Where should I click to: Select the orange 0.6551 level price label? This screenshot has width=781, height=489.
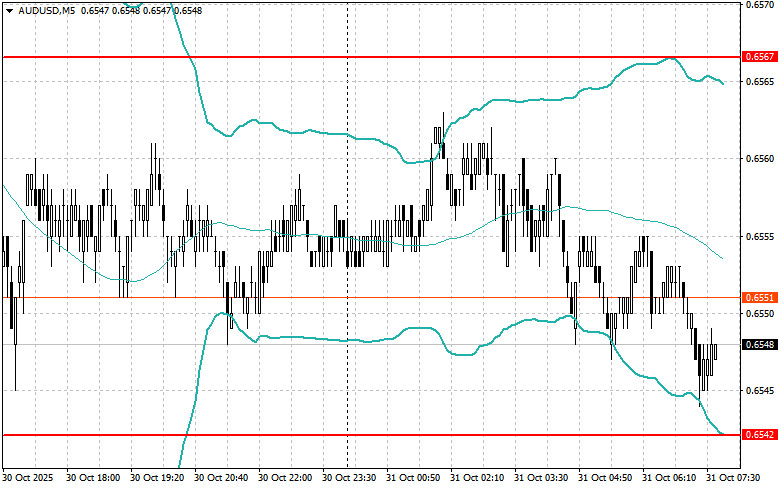760,298
